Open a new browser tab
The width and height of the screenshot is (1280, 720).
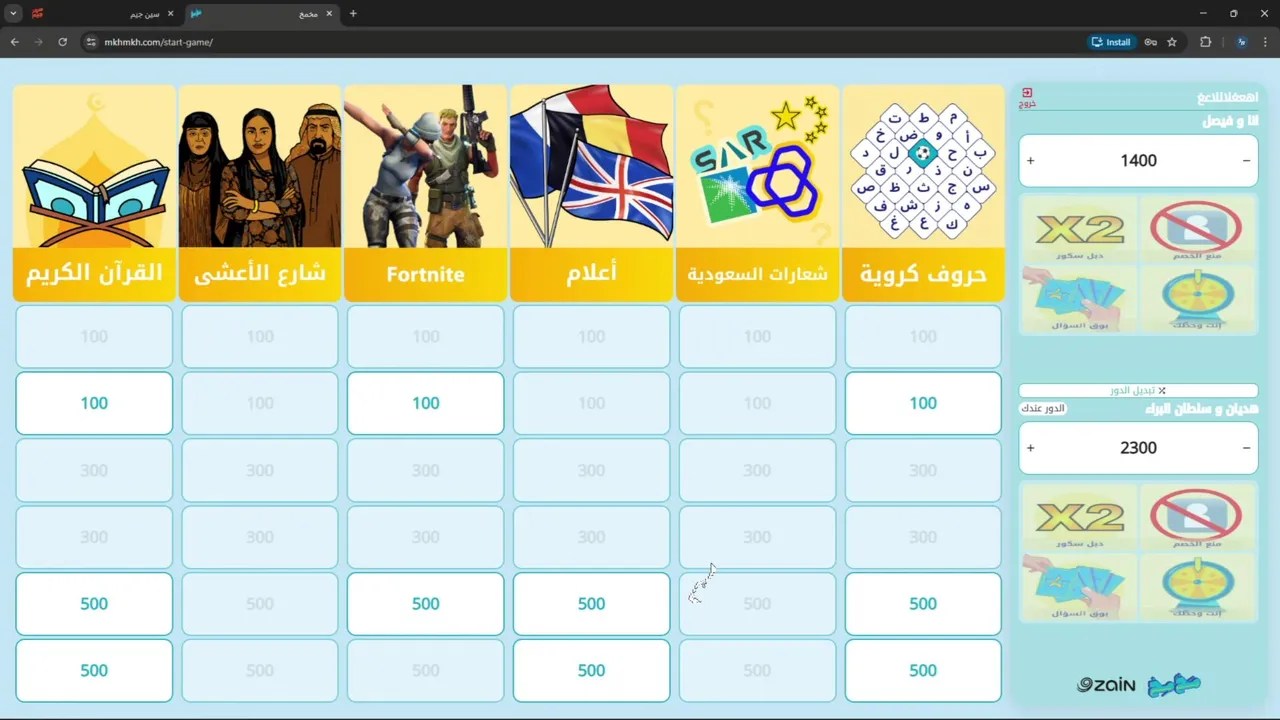coord(353,14)
